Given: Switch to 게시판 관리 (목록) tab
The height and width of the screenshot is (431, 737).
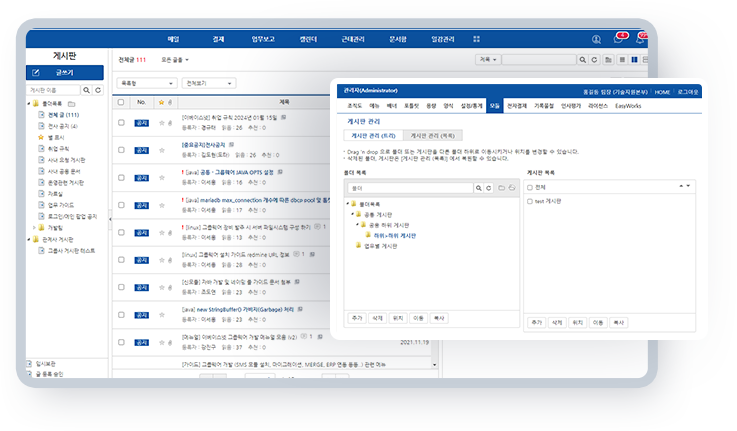Looking at the screenshot, I should [x=432, y=136].
